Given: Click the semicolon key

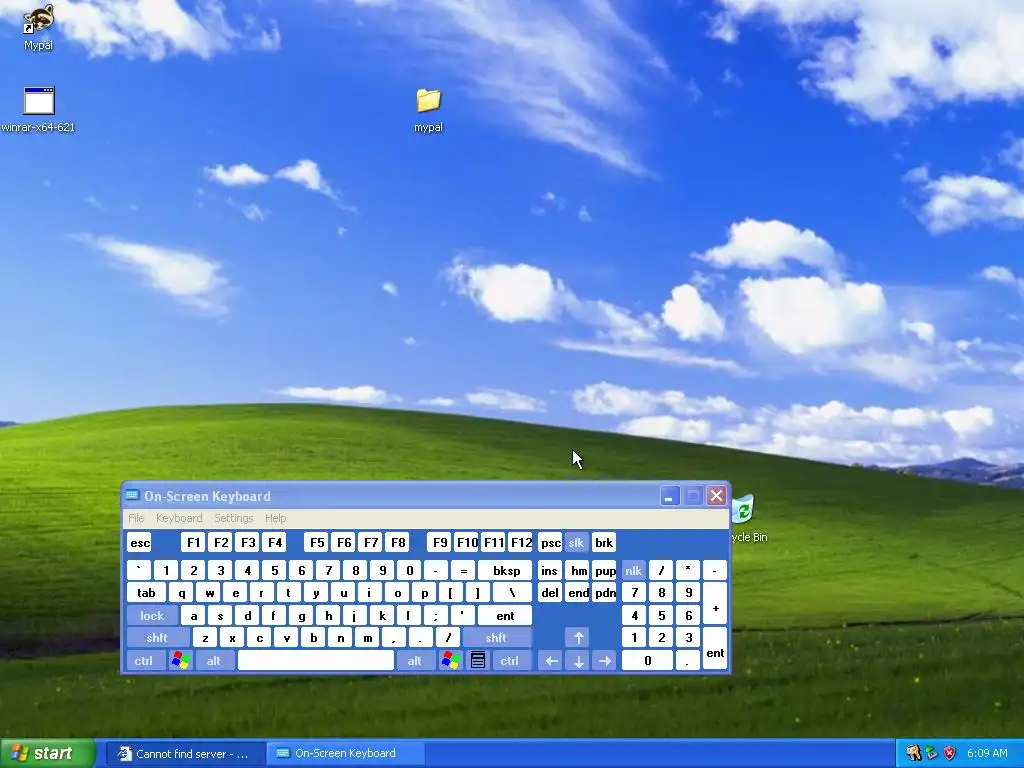Looking at the screenshot, I should pyautogui.click(x=436, y=615).
